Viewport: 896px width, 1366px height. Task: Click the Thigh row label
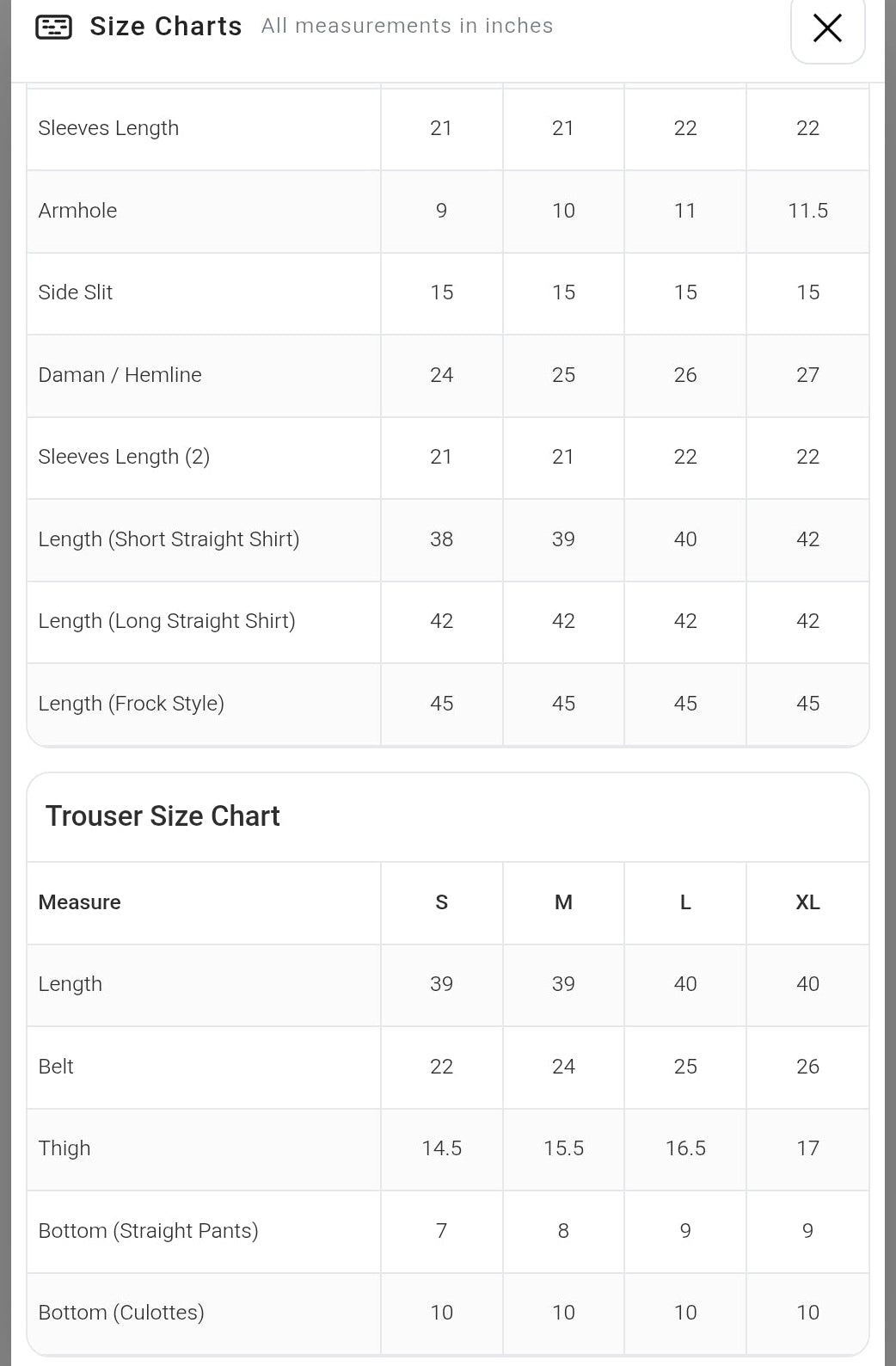point(64,1148)
